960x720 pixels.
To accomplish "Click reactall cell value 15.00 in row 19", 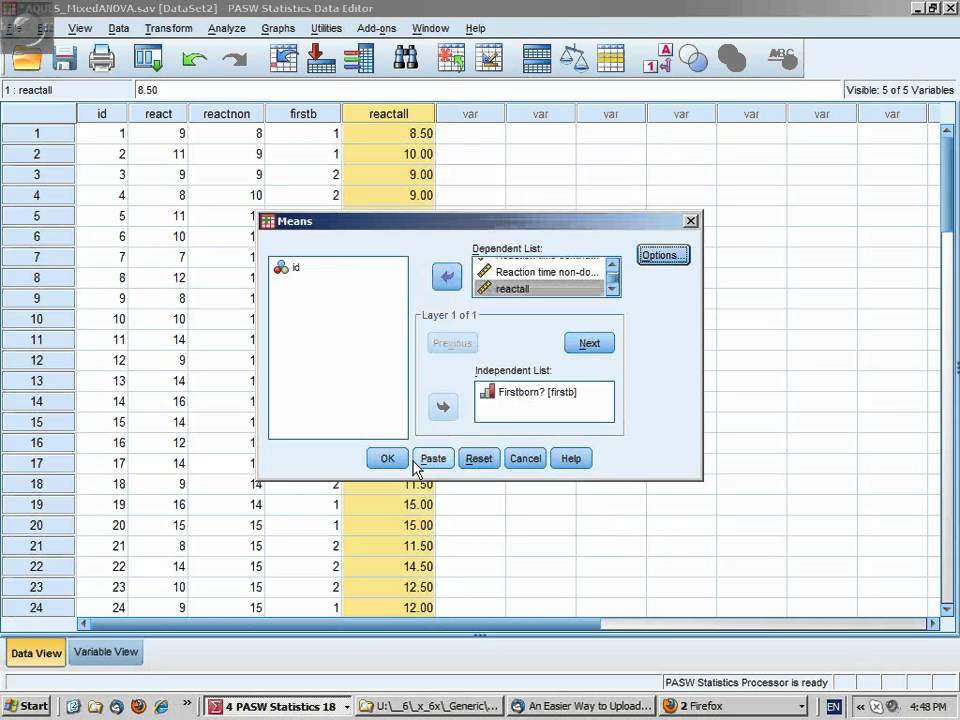I will (389, 505).
